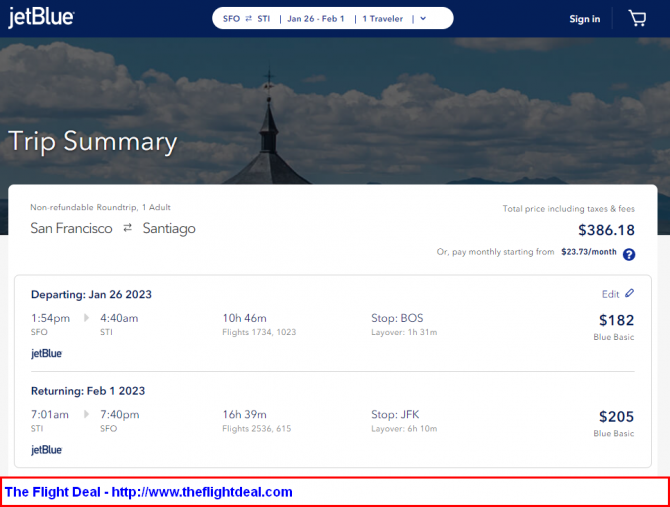Click Layover: 1h 31m text
Viewport: 670px width, 507px height.
coord(404,332)
